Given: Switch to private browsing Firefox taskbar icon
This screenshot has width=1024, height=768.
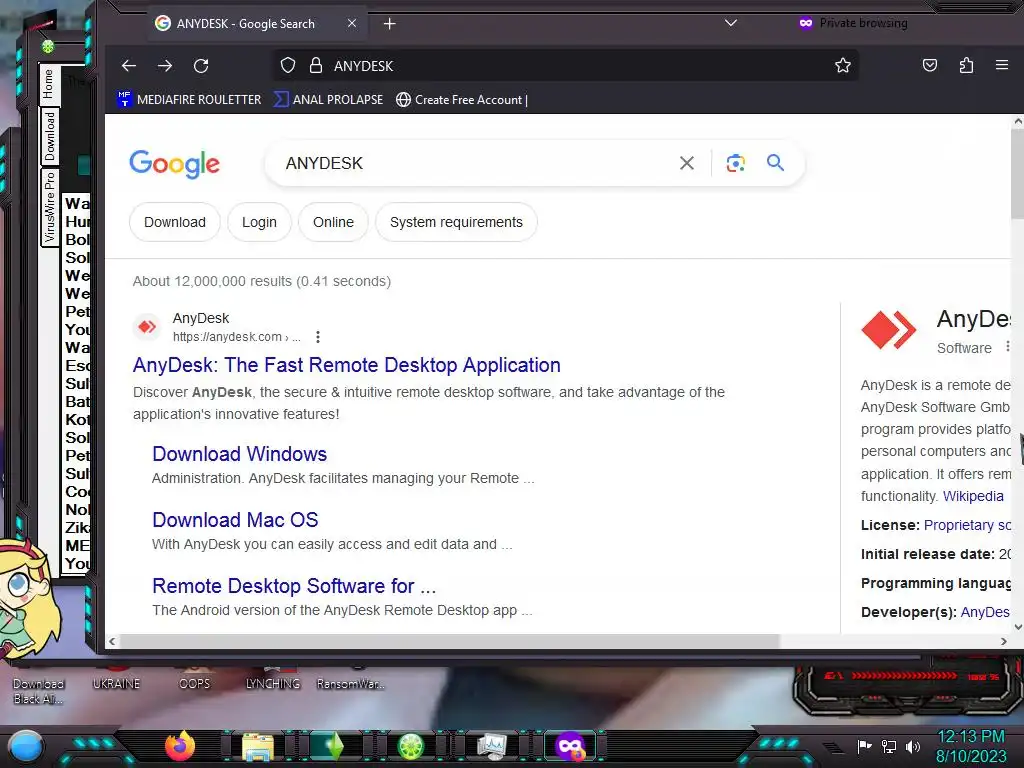Looking at the screenshot, I should click(x=569, y=746).
